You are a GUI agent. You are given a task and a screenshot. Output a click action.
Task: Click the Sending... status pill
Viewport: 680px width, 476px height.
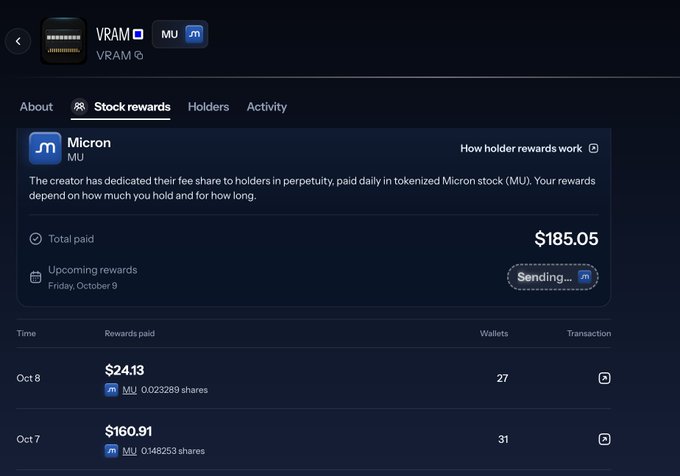point(552,277)
